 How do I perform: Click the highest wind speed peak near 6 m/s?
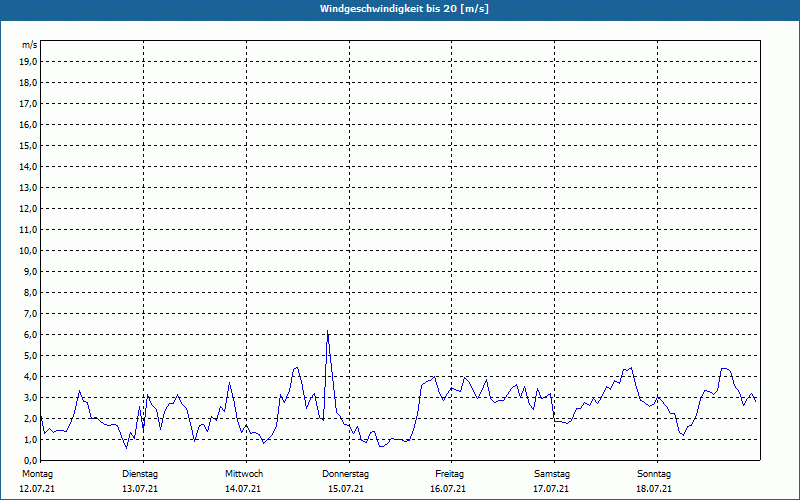pyautogui.click(x=327, y=333)
